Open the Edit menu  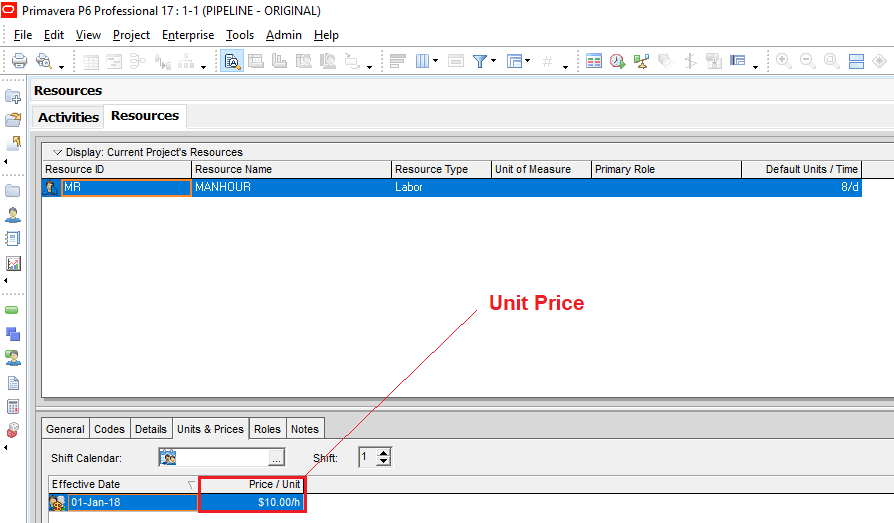[x=54, y=35]
